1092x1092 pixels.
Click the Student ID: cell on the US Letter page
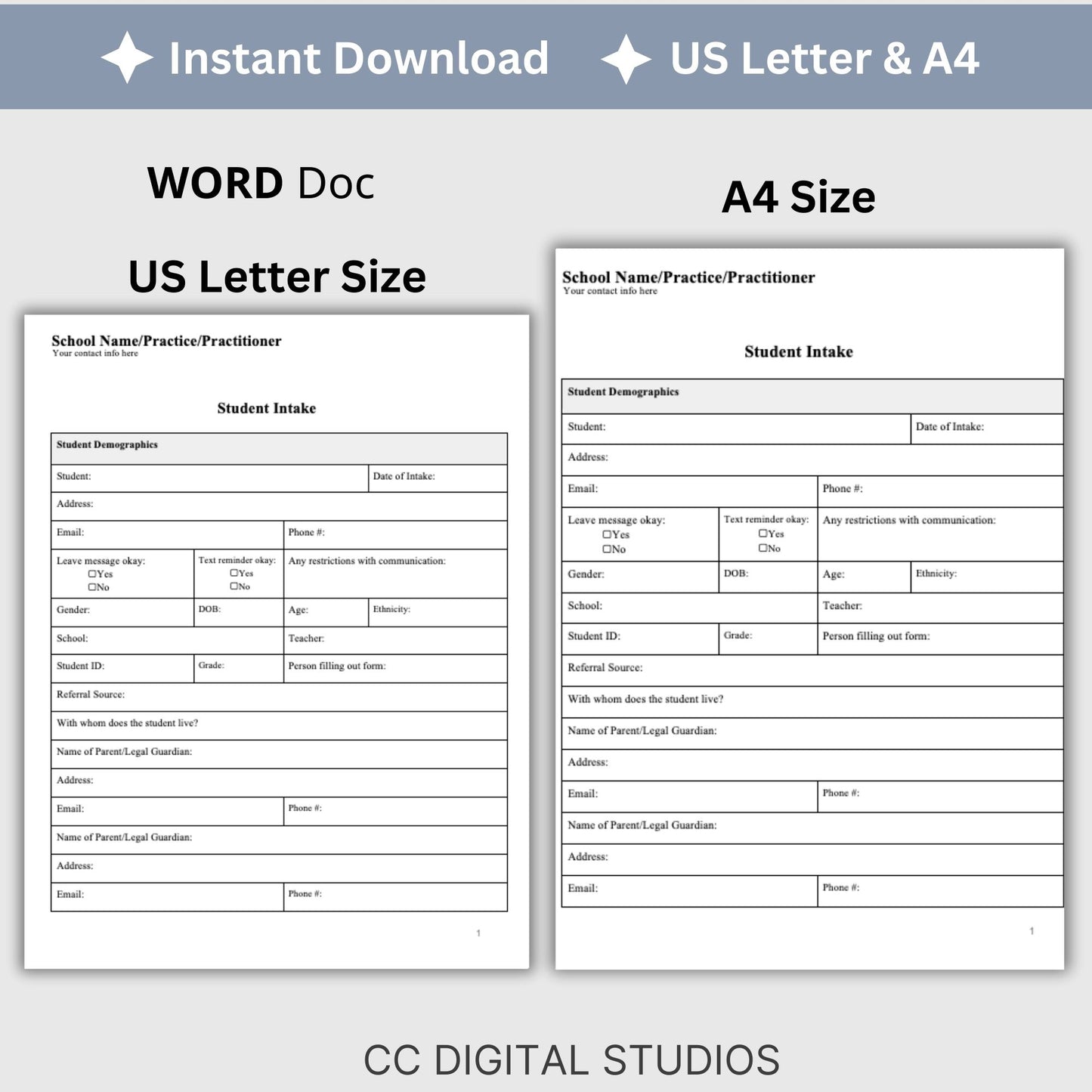click(122, 669)
